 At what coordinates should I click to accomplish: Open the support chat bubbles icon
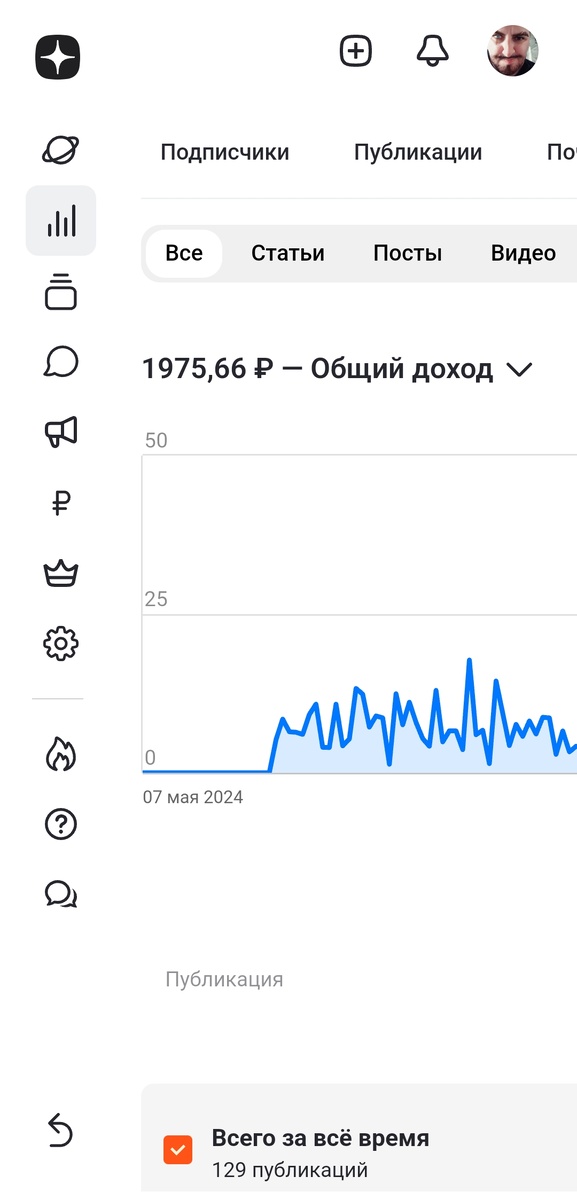[59, 895]
